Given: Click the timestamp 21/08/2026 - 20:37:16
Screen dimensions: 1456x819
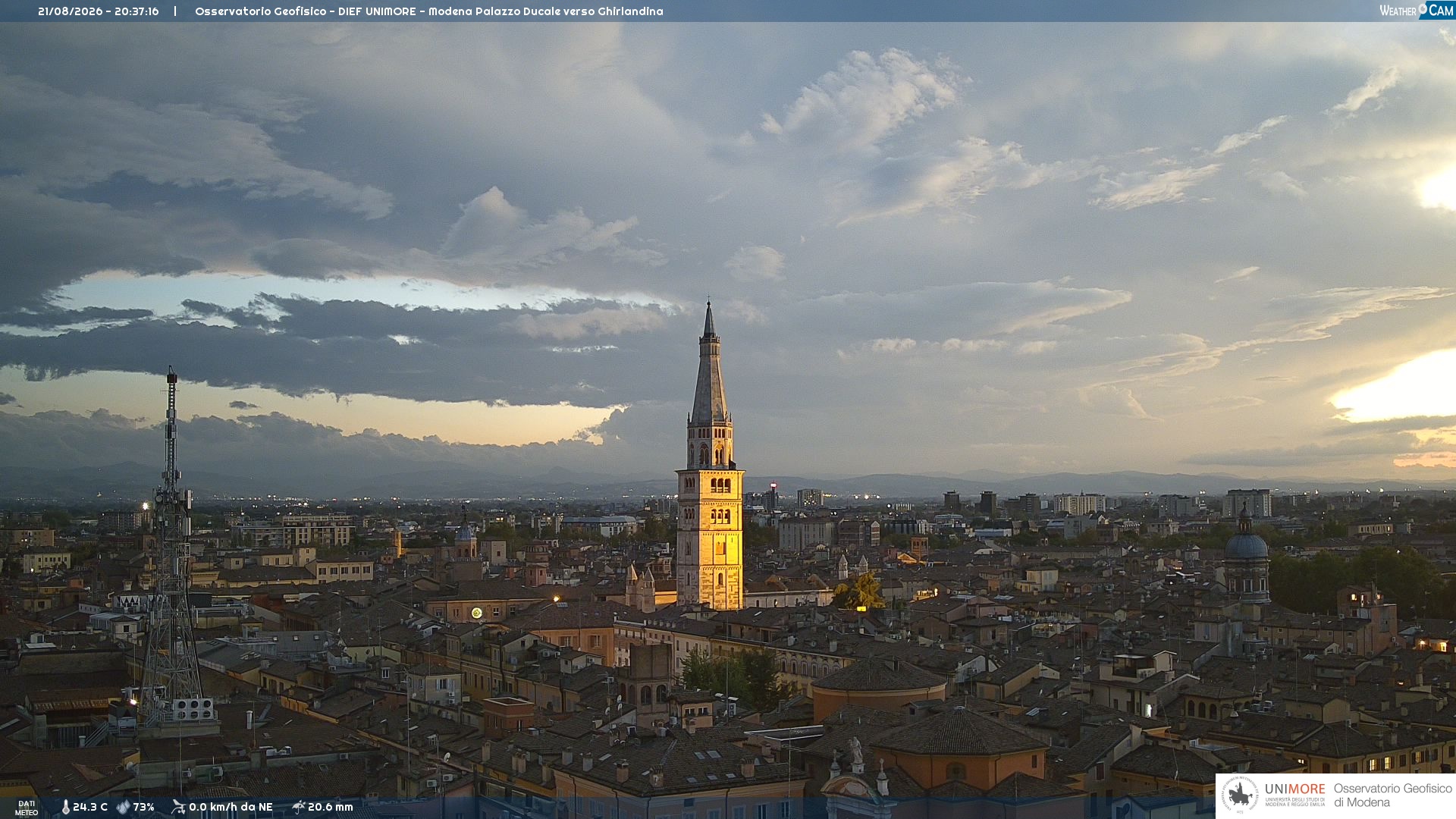Looking at the screenshot, I should [x=99, y=11].
